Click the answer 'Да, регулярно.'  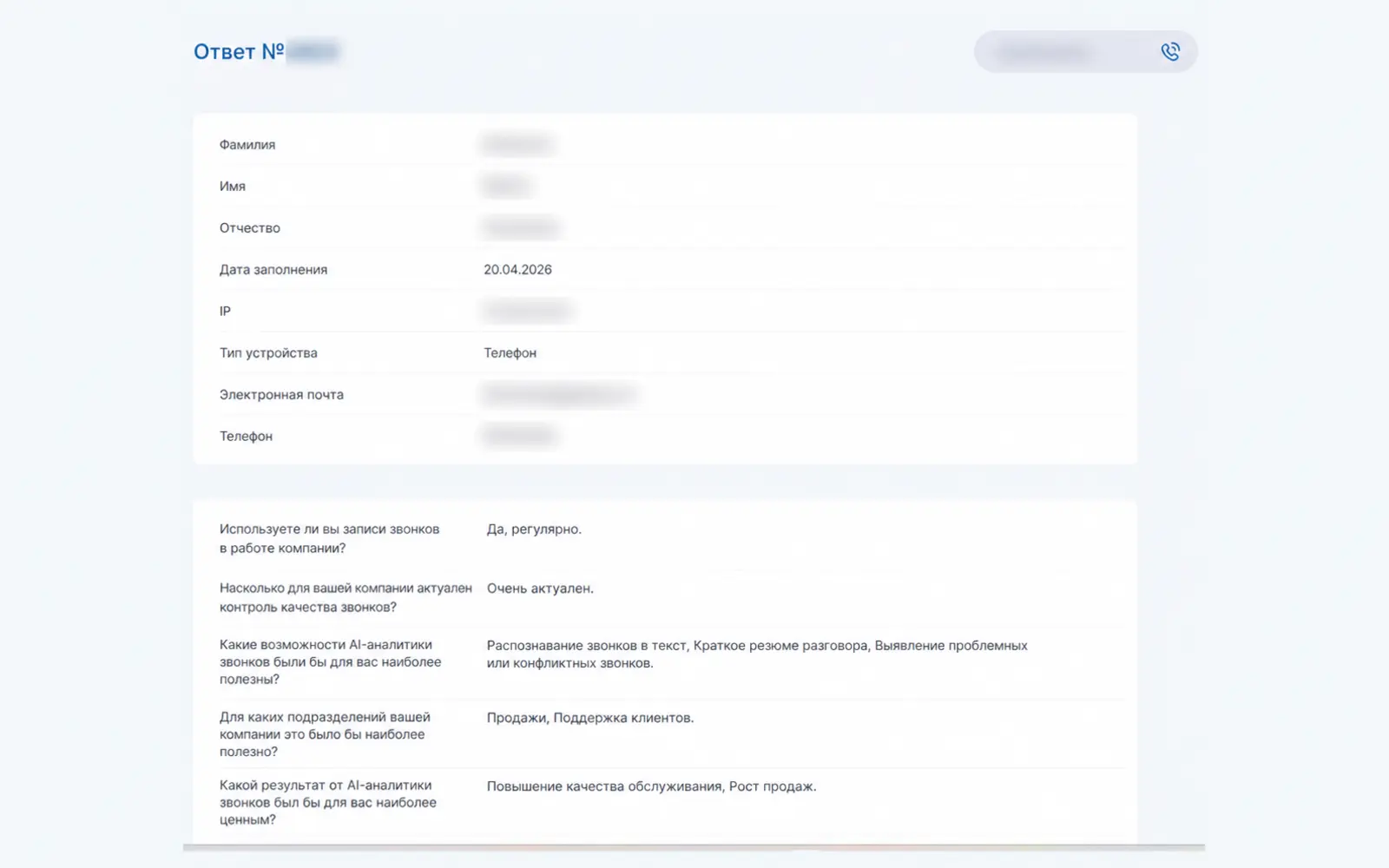point(534,529)
